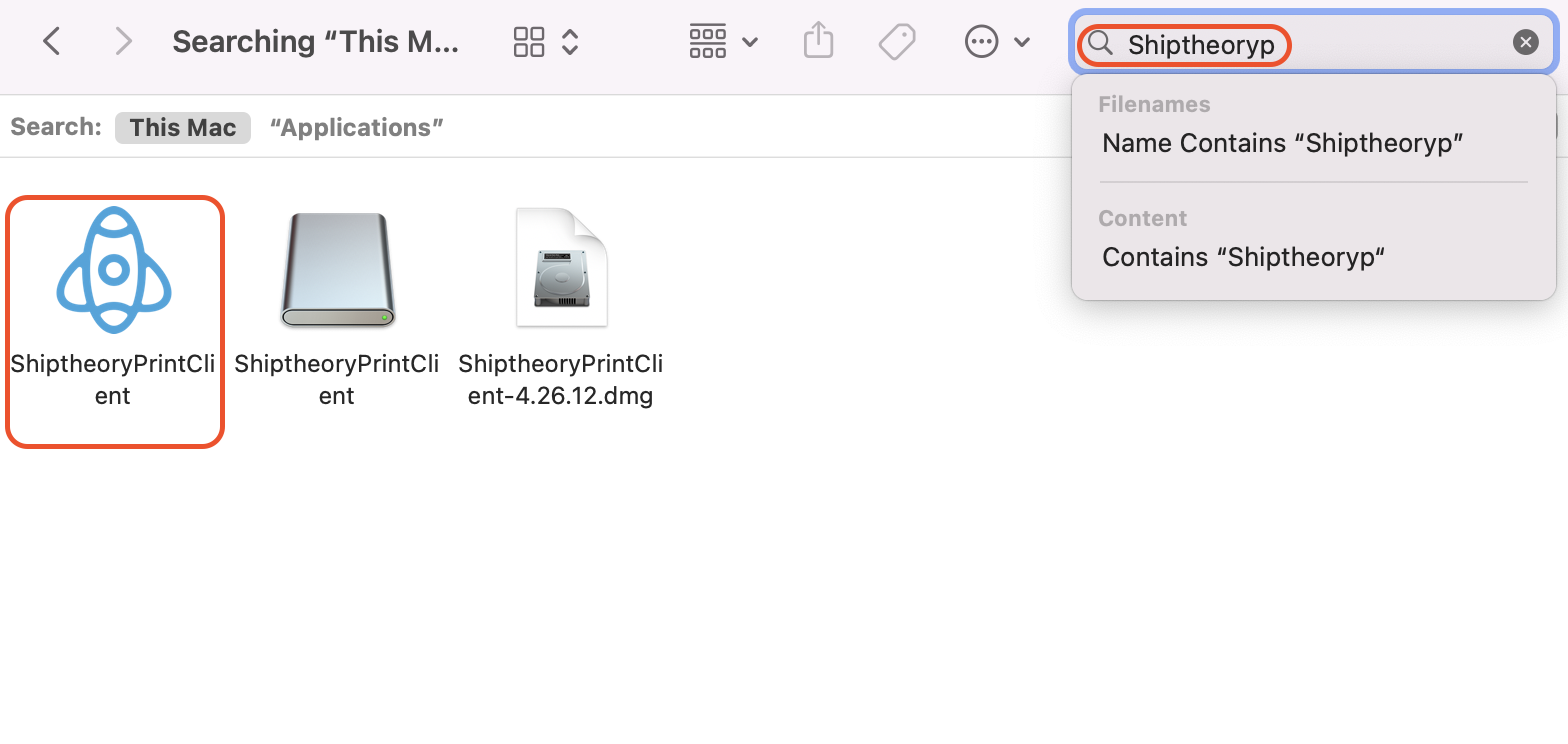
Task: Go back with the left chevron
Action: point(52,41)
